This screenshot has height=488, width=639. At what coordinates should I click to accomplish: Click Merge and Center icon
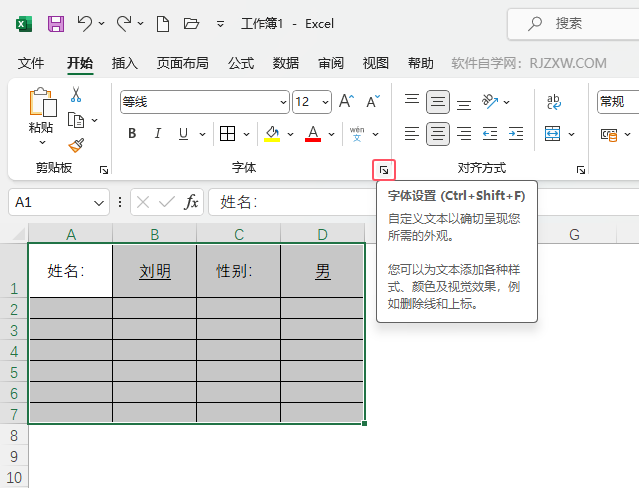pos(553,134)
